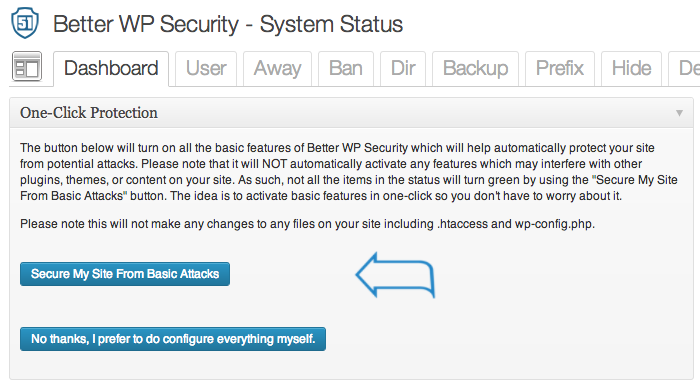Viewport: 700px width, 390px height.
Task: Select the Prefix tab
Action: [560, 68]
